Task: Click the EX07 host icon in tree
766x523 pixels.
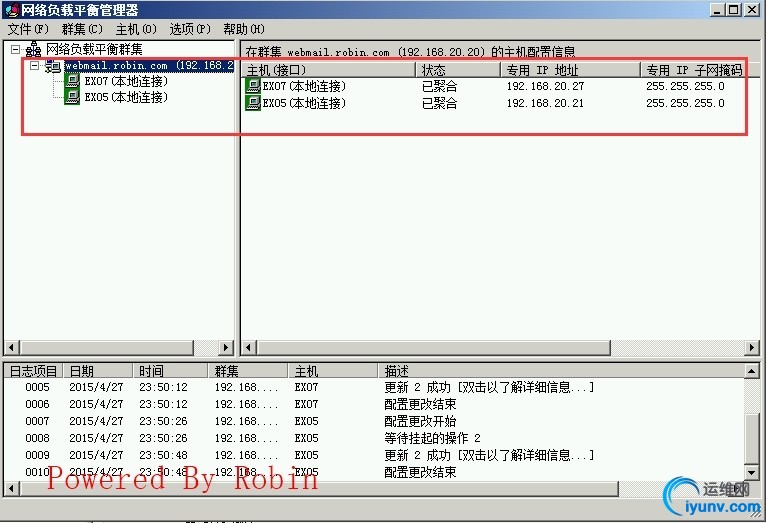Action: tap(72, 81)
